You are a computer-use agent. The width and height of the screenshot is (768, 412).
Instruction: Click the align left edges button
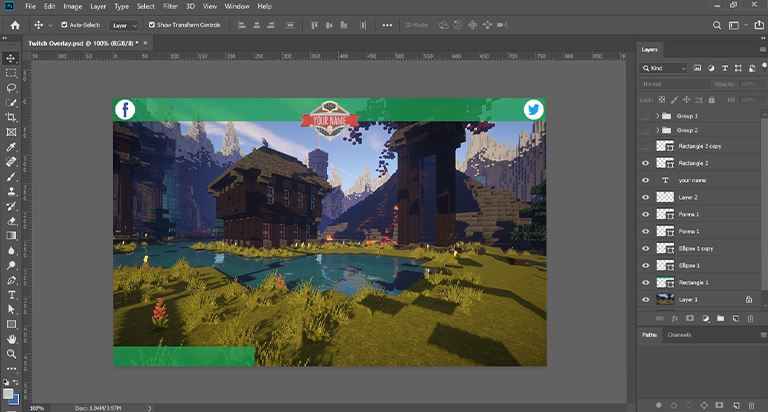(x=241, y=25)
